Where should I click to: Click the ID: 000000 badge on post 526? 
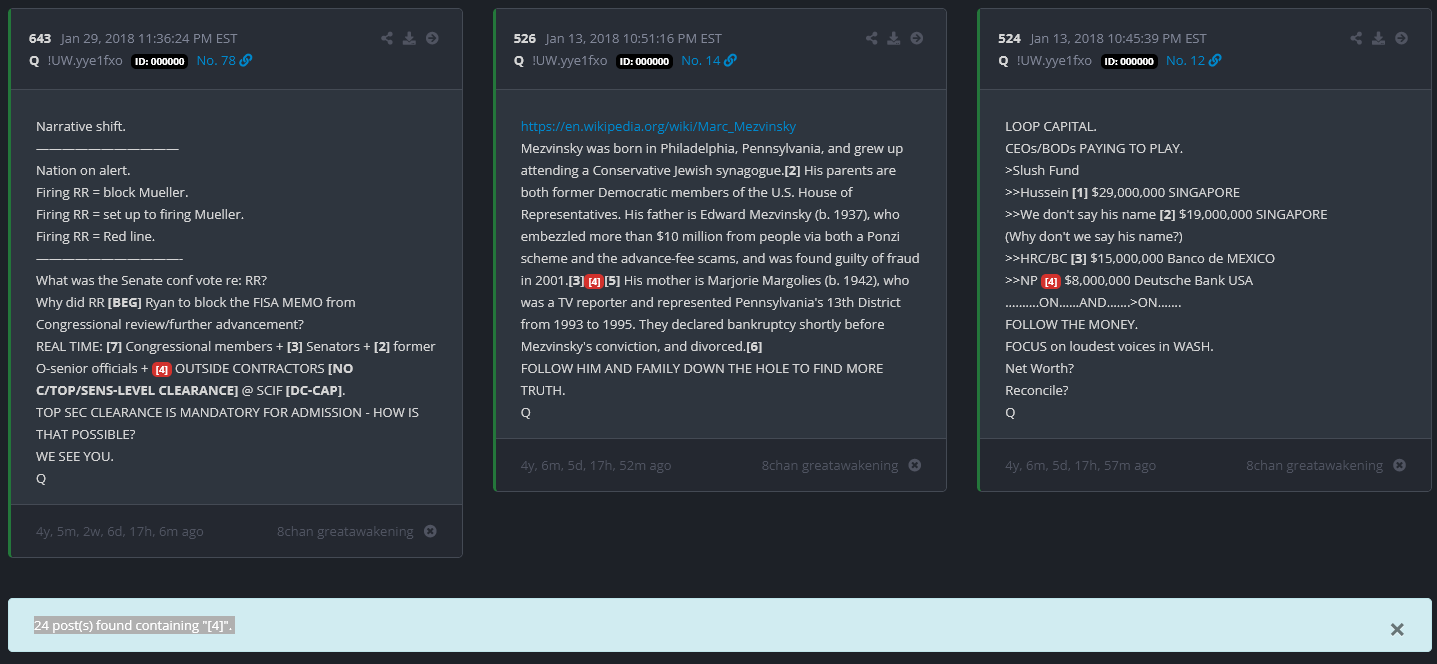coord(643,61)
